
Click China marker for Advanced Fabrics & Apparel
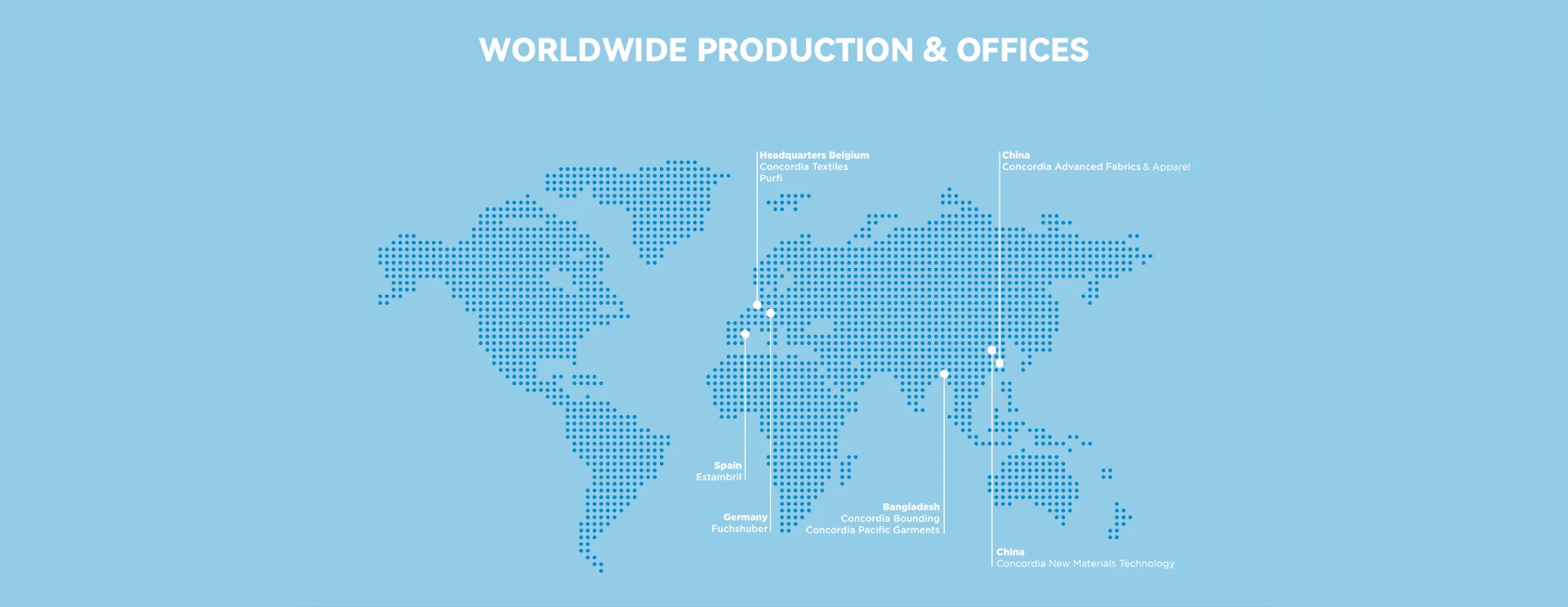(1000, 364)
